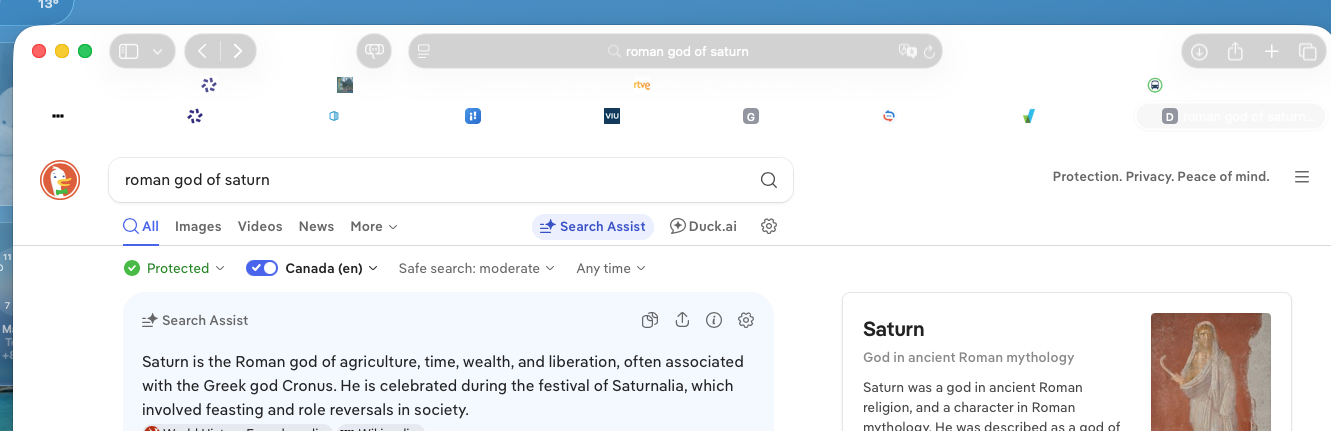
Task: Open the Duck.ai chat link
Action: [703, 226]
